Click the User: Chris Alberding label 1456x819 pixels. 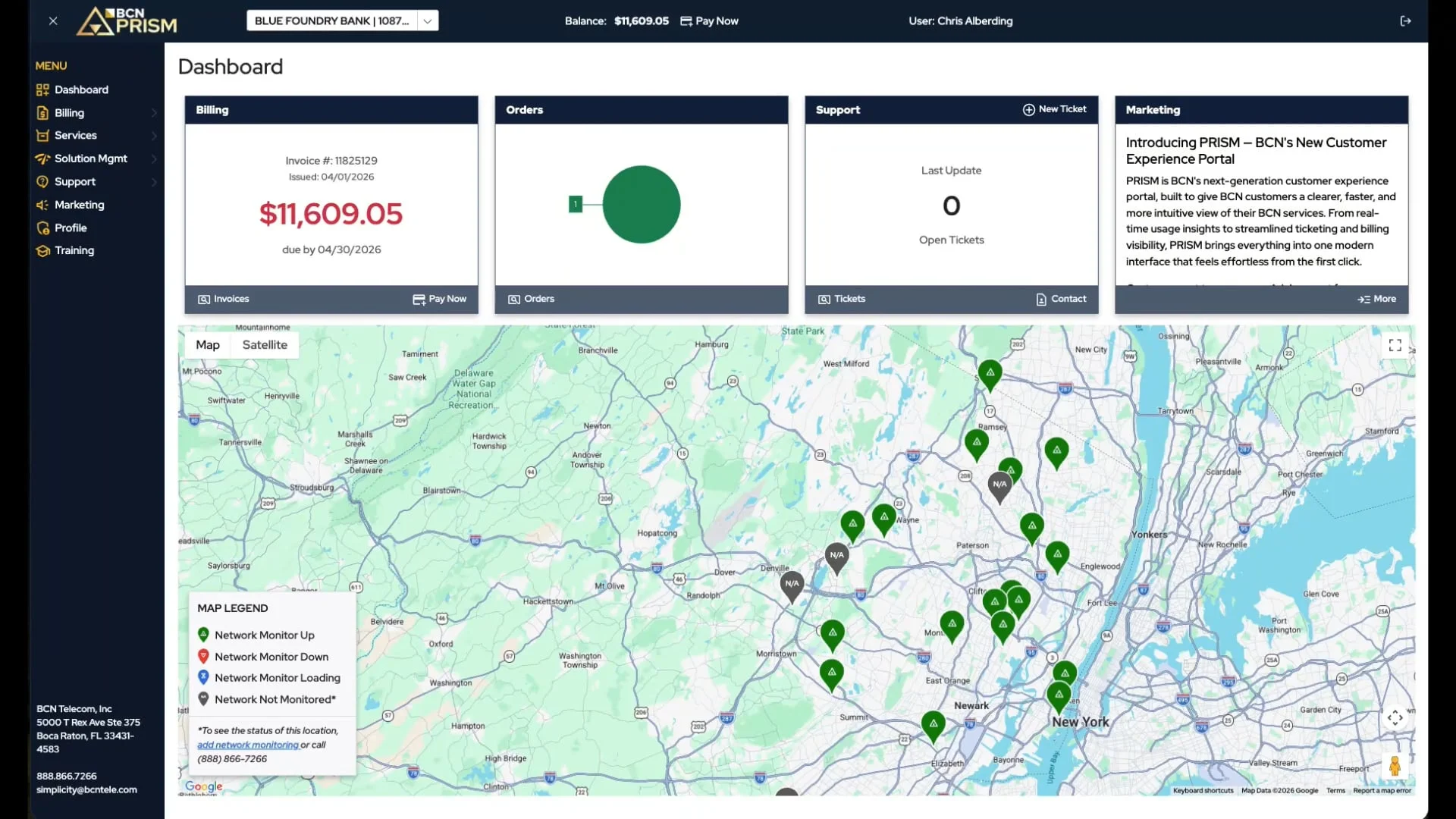coord(961,21)
